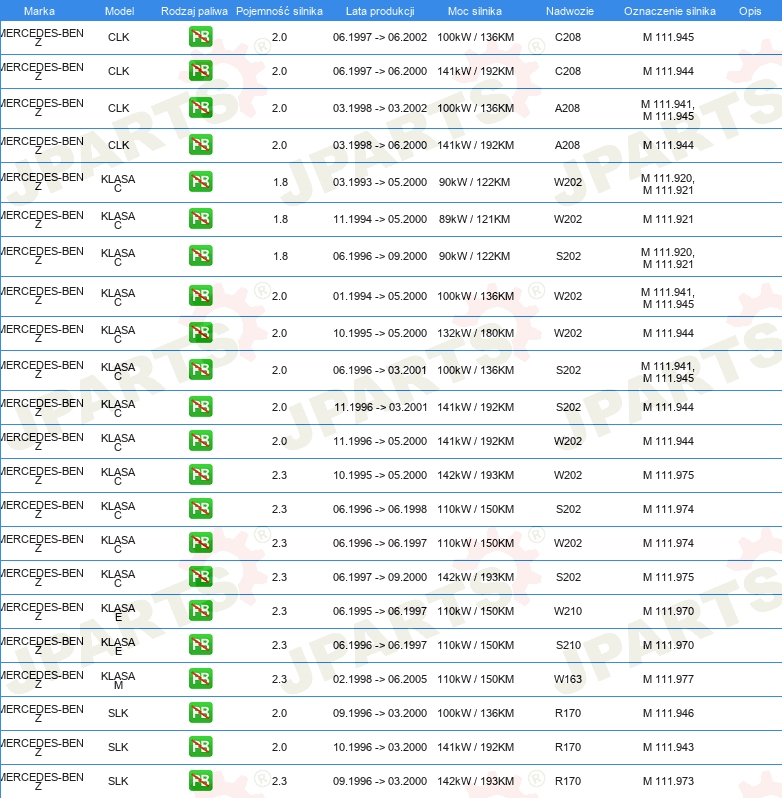This screenshot has width=782, height=798.
Task: Select the PB icon in the 06.1997 -> 06.2002 row
Action: pos(200,37)
